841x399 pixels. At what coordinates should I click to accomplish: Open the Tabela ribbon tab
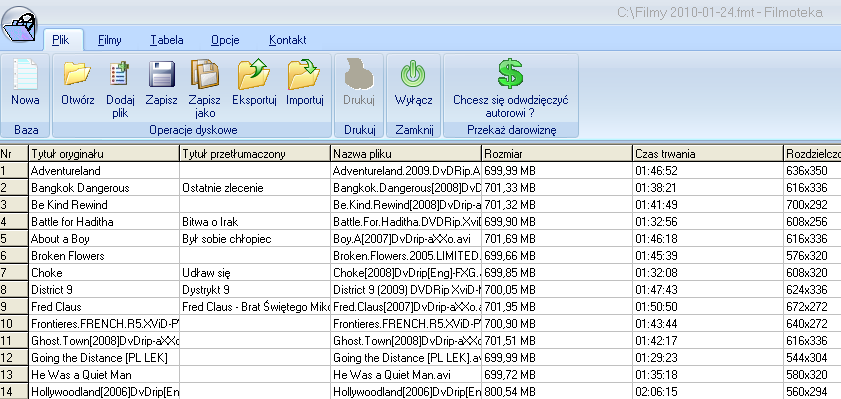click(x=167, y=40)
